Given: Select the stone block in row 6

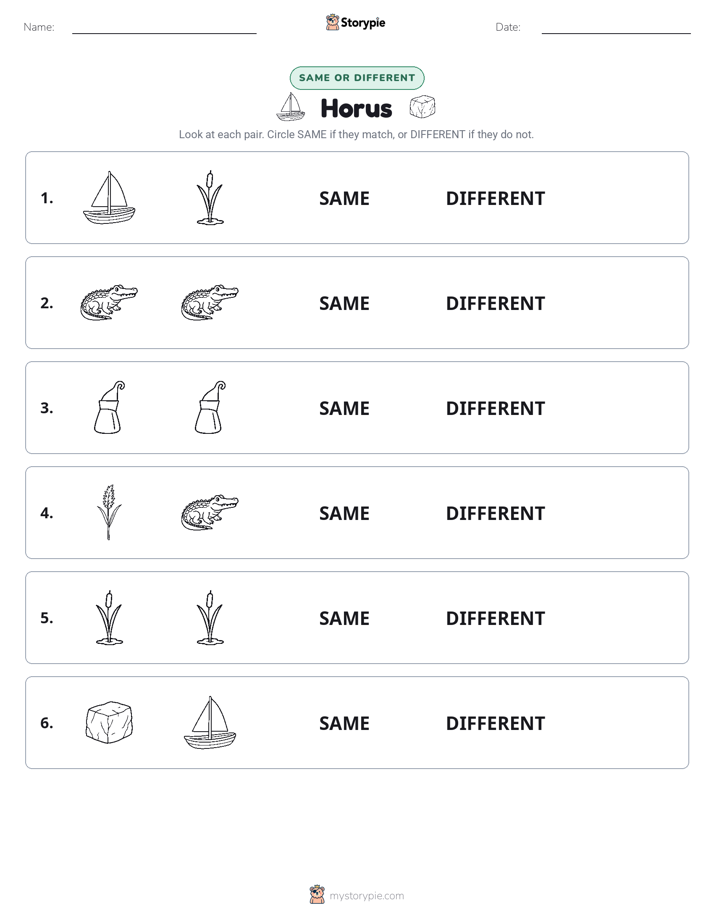Looking at the screenshot, I should (109, 722).
